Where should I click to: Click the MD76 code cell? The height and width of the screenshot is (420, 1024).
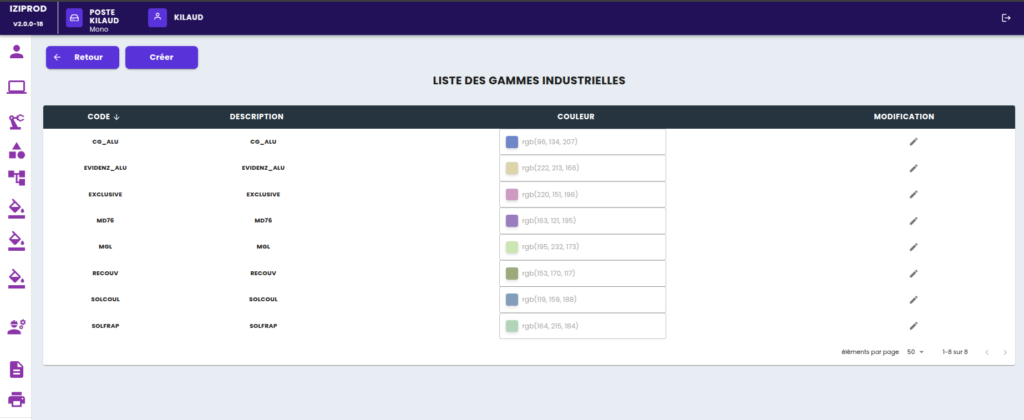click(105, 221)
